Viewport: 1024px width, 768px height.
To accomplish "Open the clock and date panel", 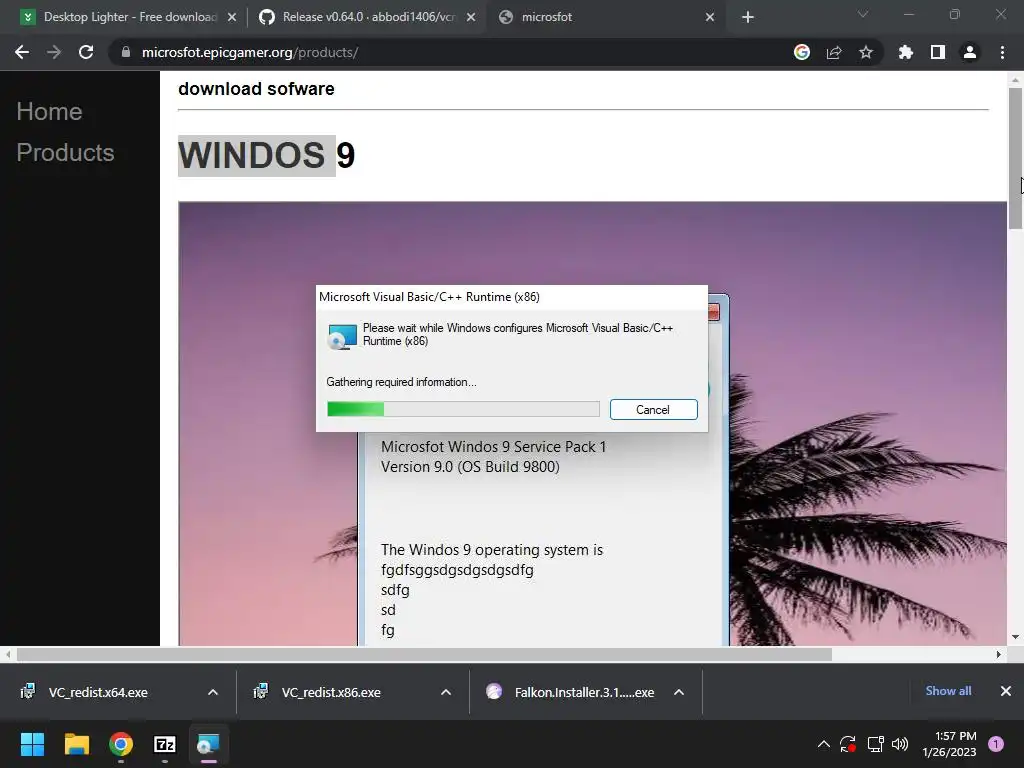I will (950, 744).
